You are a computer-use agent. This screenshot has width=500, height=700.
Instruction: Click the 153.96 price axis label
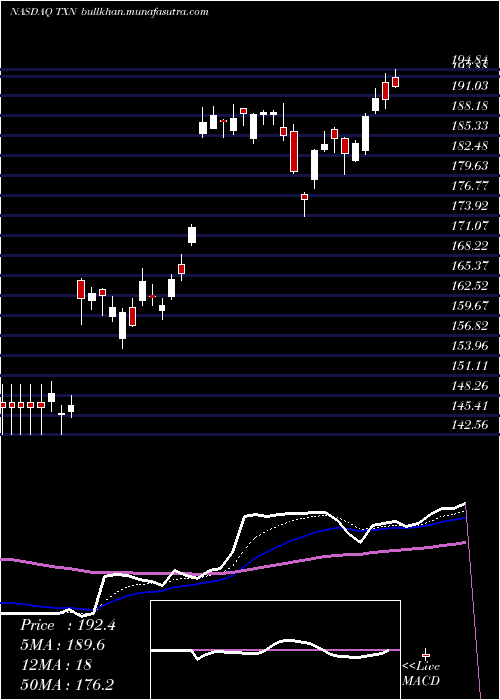pyautogui.click(x=469, y=346)
